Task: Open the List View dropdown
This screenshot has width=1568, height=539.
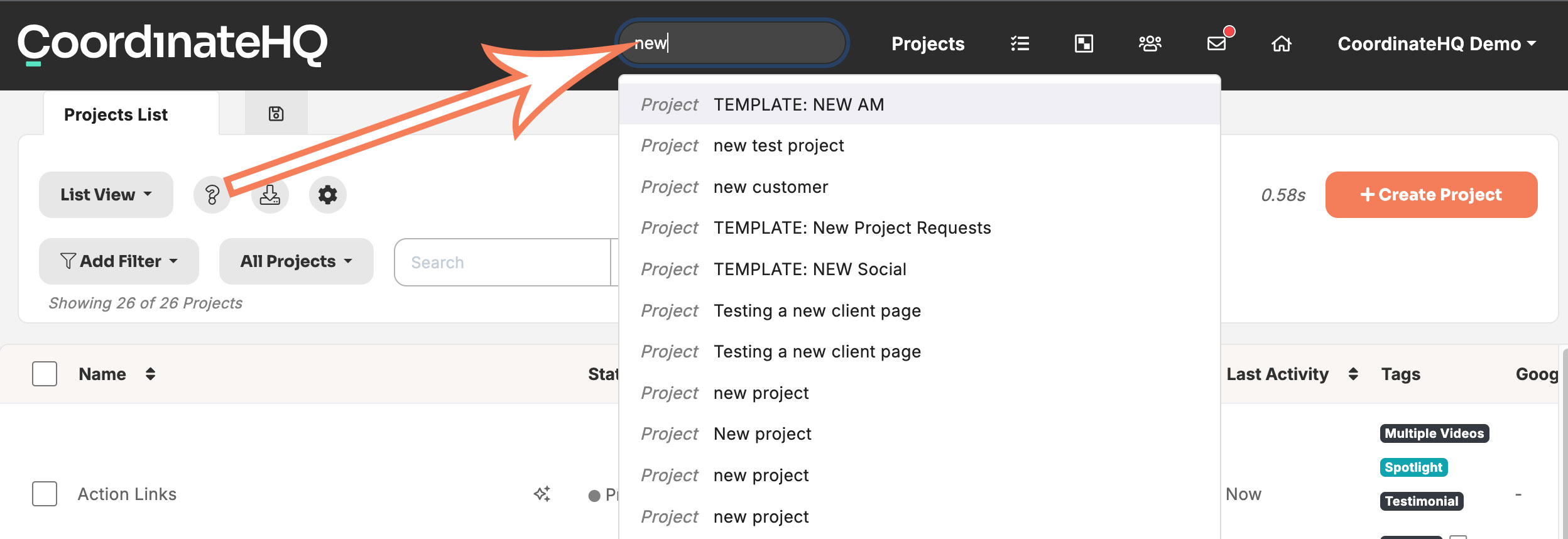Action: point(106,195)
